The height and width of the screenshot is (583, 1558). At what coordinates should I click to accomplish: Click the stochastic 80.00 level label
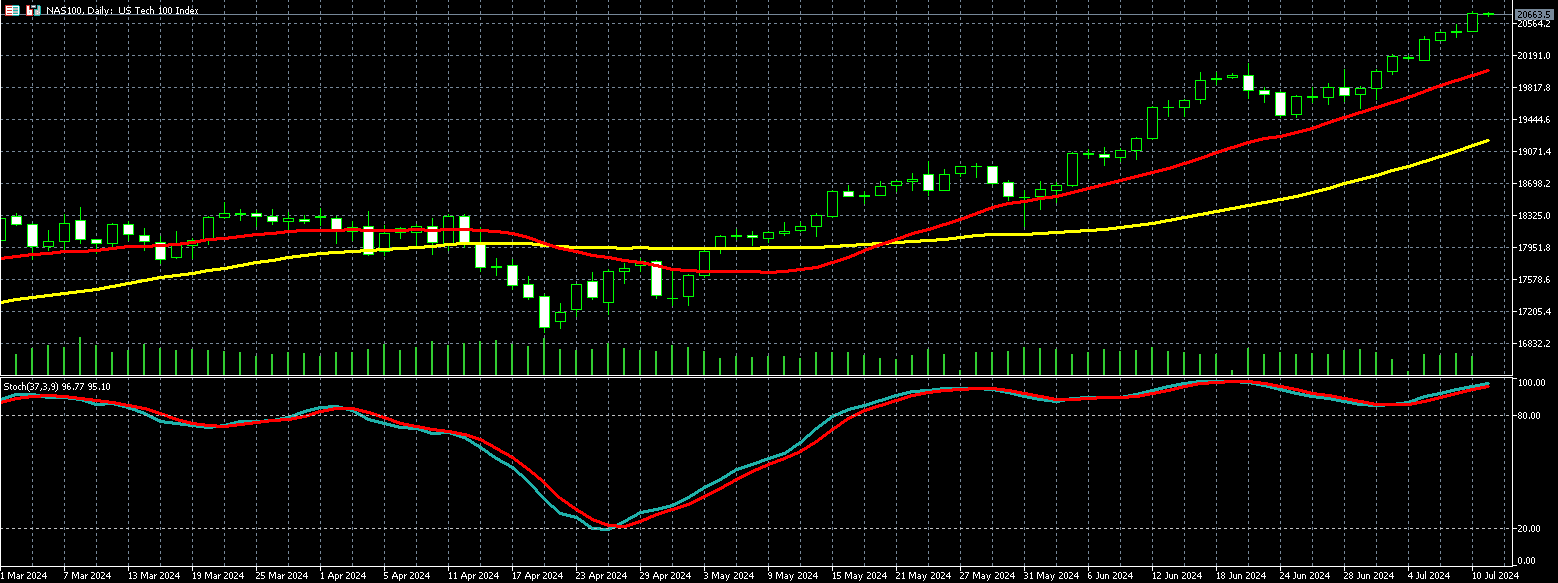[1529, 415]
